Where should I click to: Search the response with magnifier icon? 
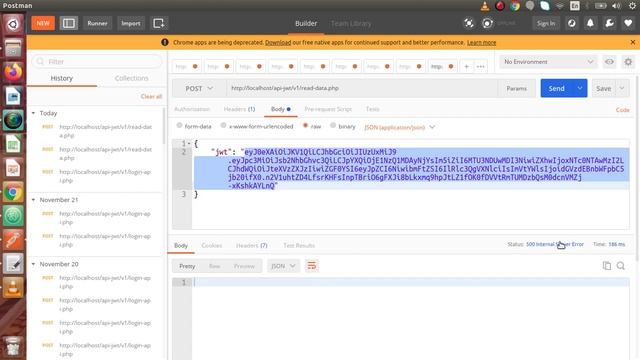(x=621, y=266)
